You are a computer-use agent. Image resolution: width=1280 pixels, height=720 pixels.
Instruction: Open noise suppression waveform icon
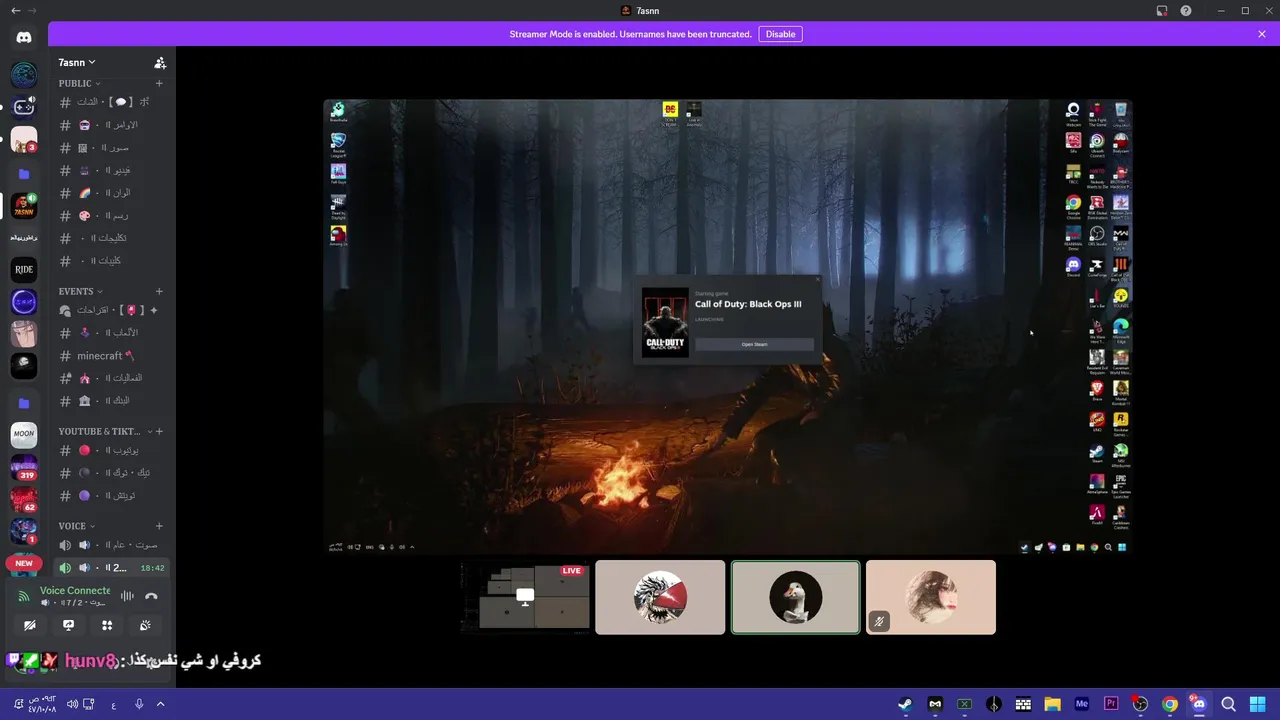click(x=127, y=596)
